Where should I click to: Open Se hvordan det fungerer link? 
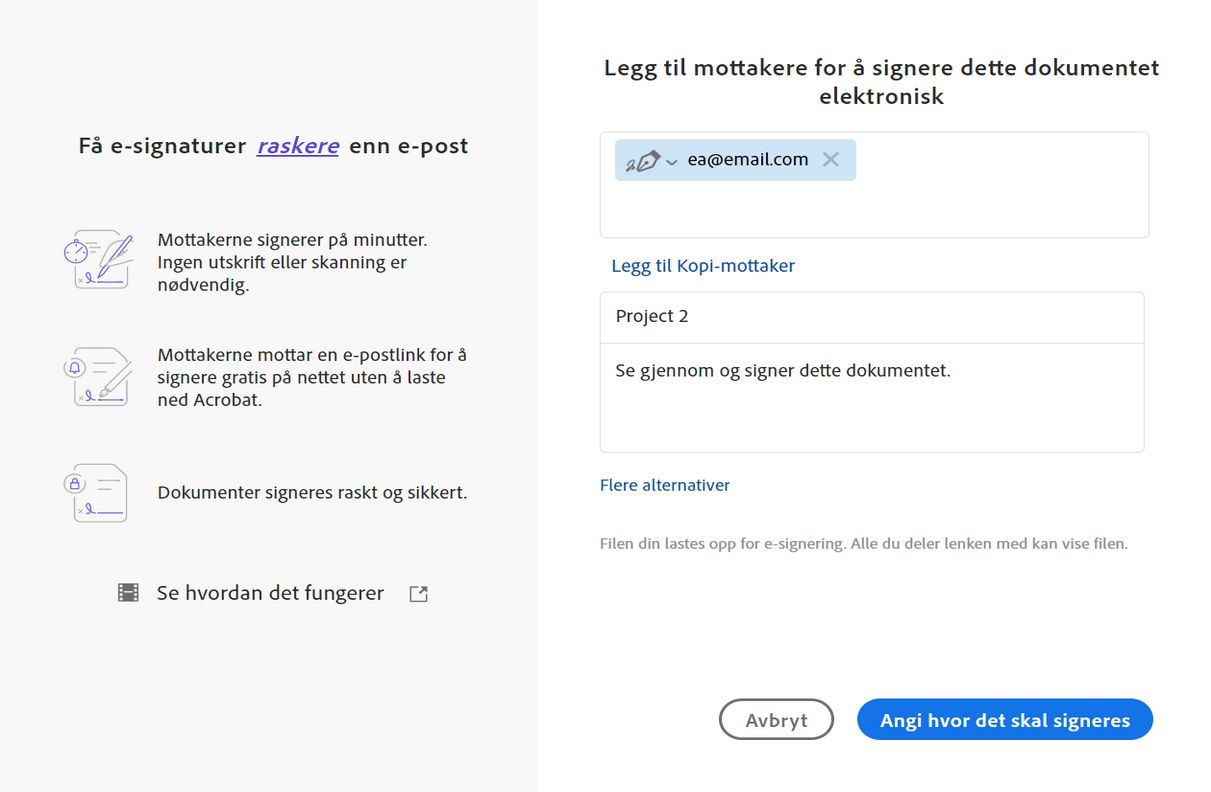click(270, 593)
